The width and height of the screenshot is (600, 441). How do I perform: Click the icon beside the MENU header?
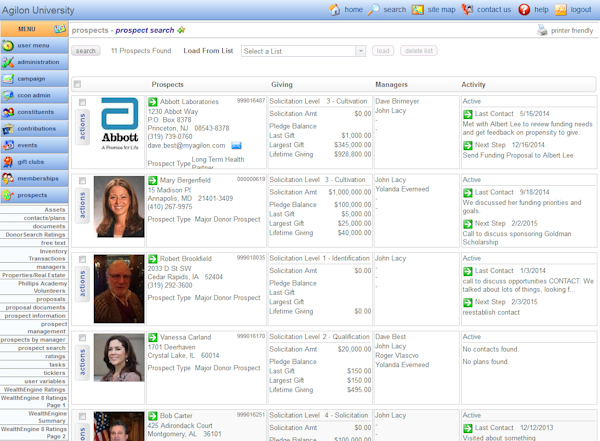[60, 29]
